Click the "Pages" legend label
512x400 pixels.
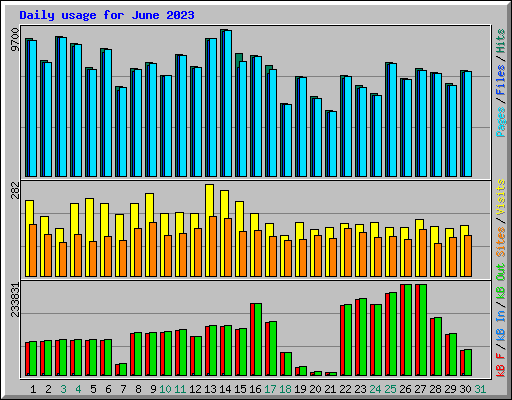501,122
